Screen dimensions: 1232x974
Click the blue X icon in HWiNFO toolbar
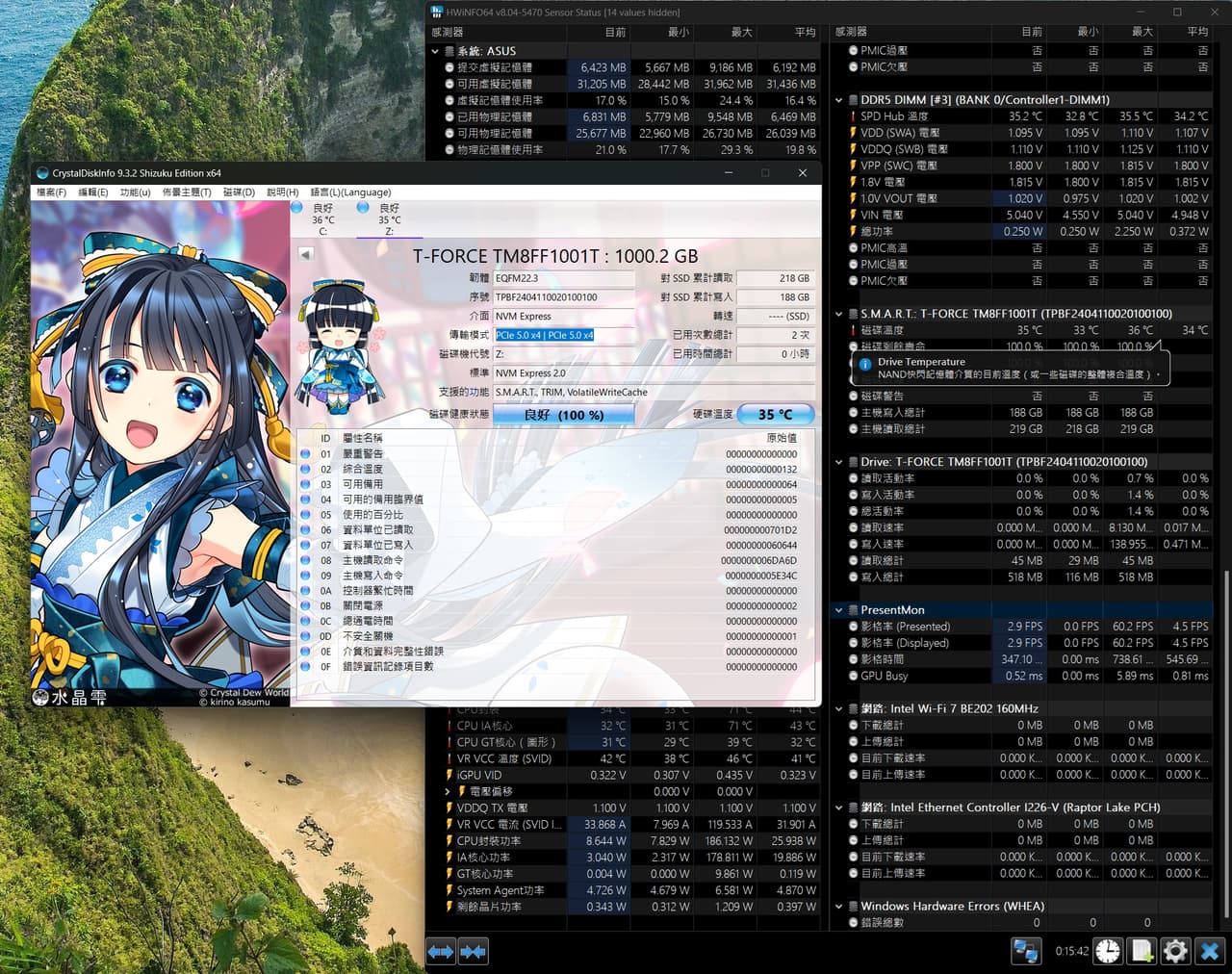pyautogui.click(x=1210, y=951)
